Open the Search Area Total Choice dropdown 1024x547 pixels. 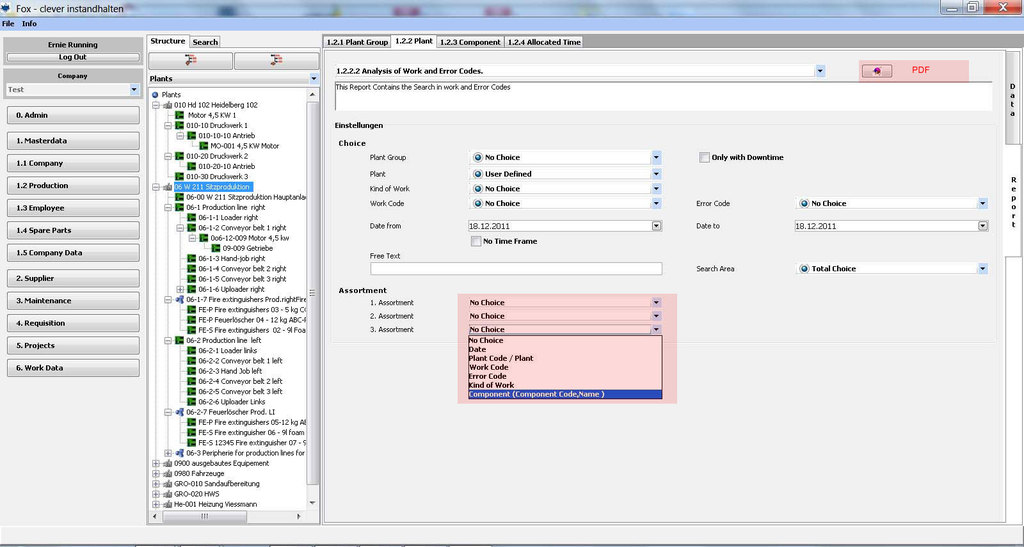pyautogui.click(x=983, y=269)
